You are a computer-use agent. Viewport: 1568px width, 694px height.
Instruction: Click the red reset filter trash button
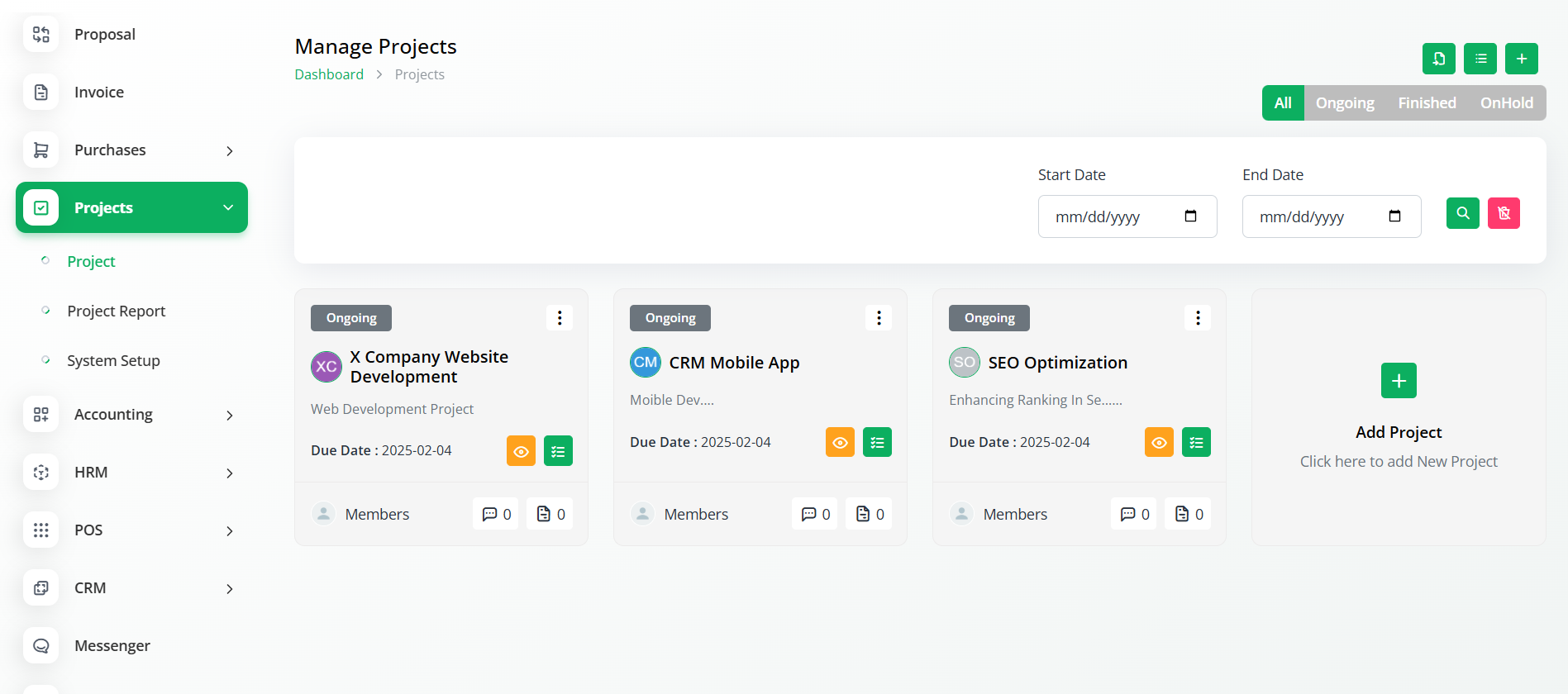click(1504, 213)
